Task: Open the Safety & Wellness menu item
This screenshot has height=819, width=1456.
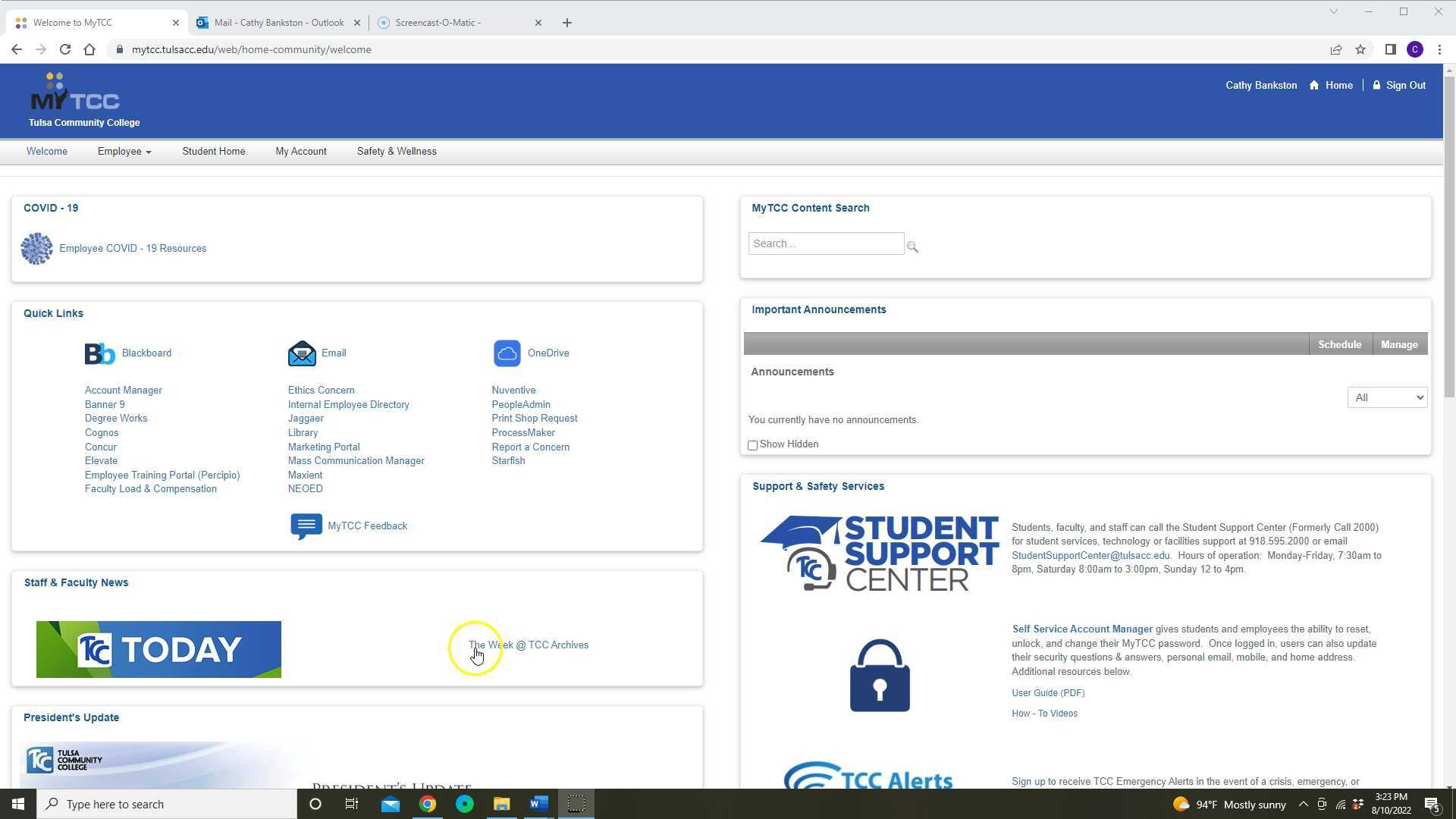Action: (x=397, y=151)
